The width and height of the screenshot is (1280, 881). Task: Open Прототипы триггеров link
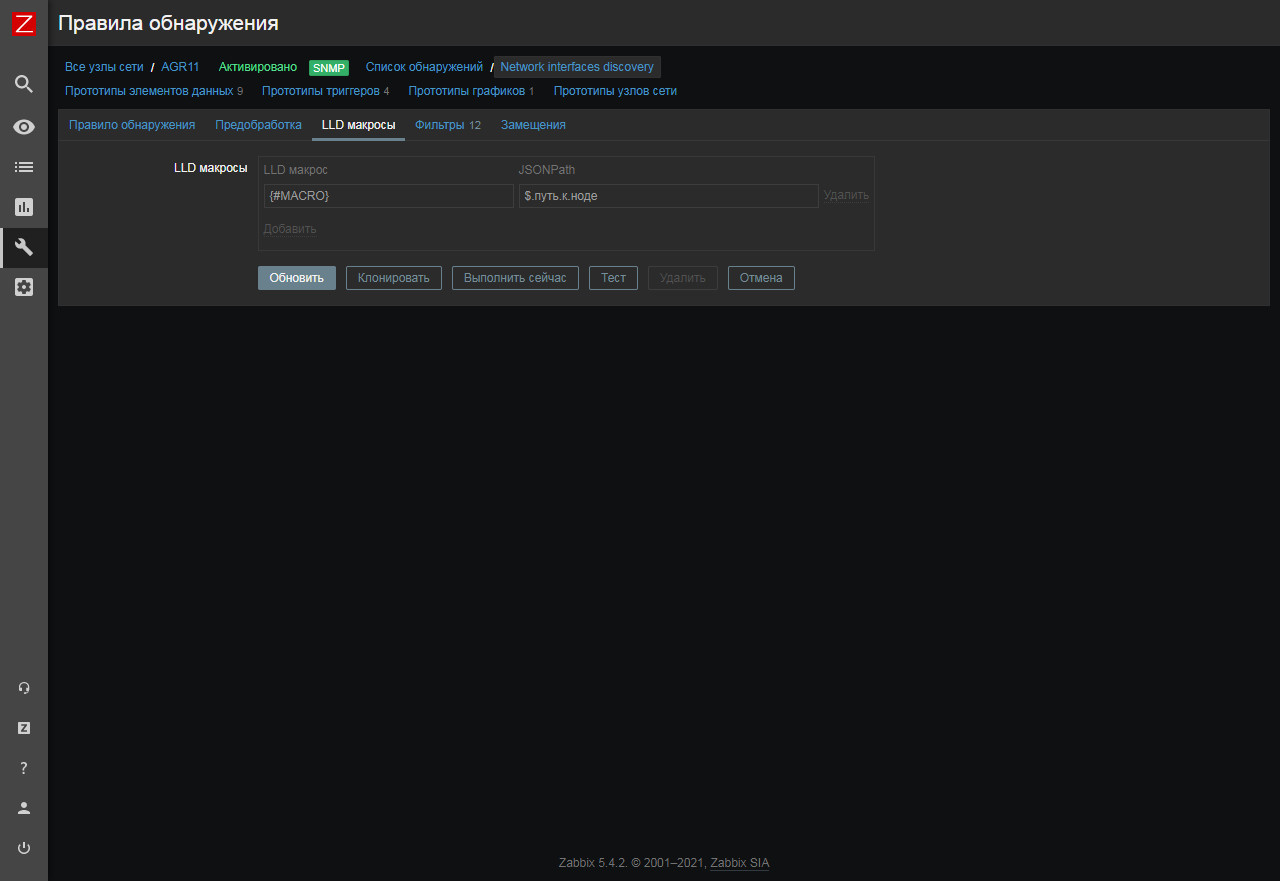pos(320,91)
